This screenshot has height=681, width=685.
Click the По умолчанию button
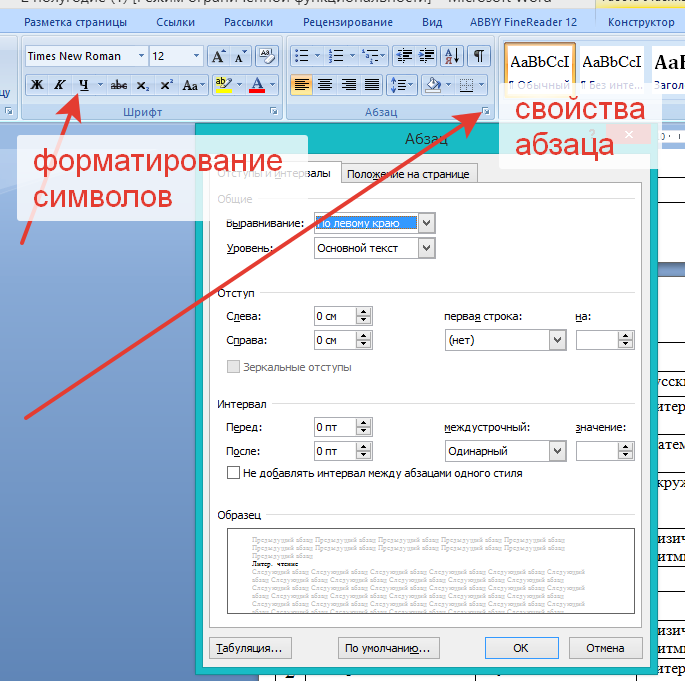coord(388,648)
